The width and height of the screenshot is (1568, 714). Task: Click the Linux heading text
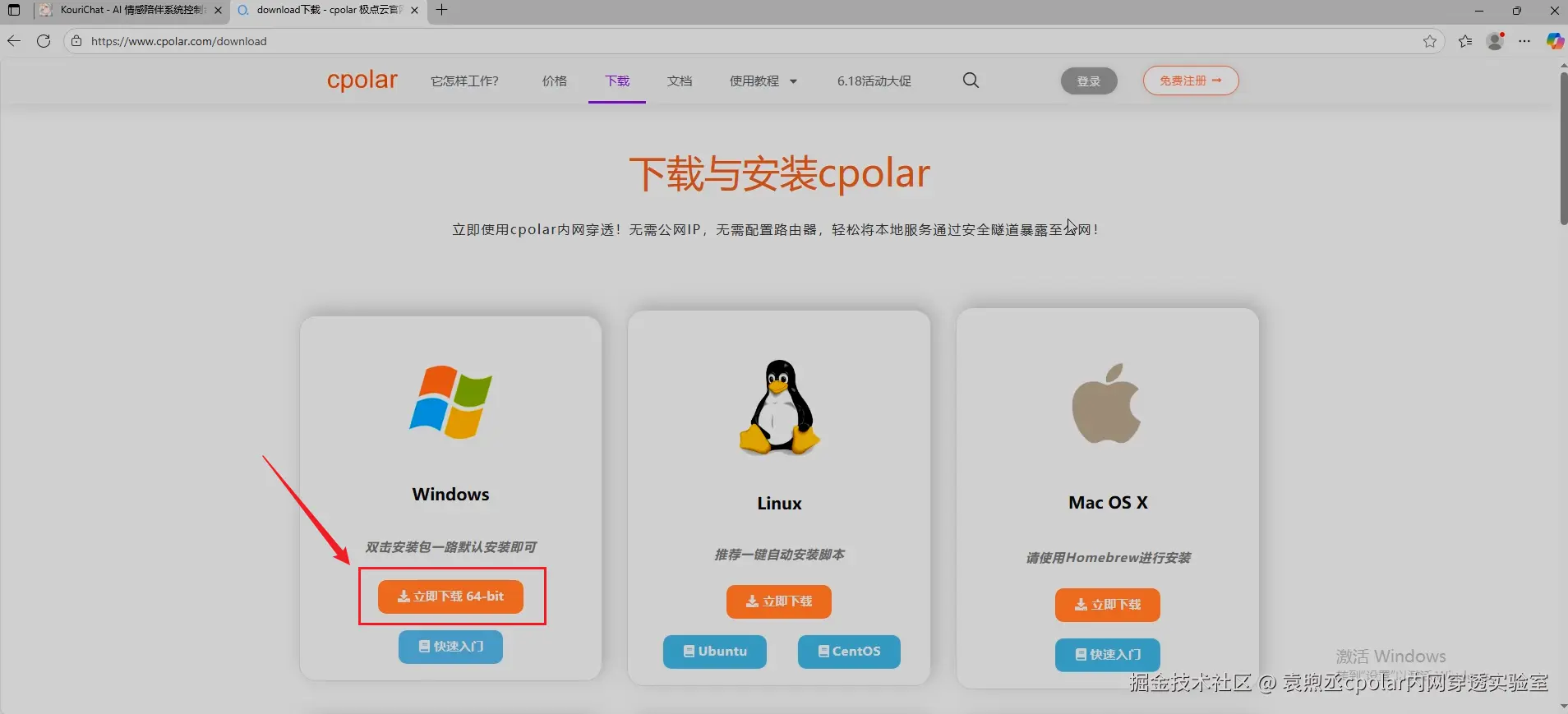click(x=779, y=504)
